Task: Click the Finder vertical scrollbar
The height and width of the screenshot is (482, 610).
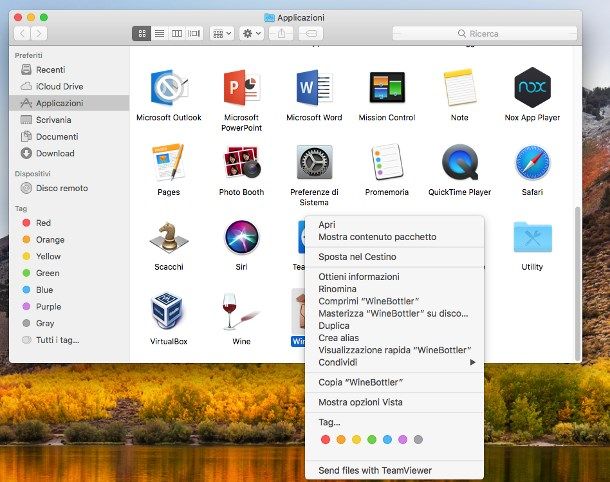Action: coord(578,283)
